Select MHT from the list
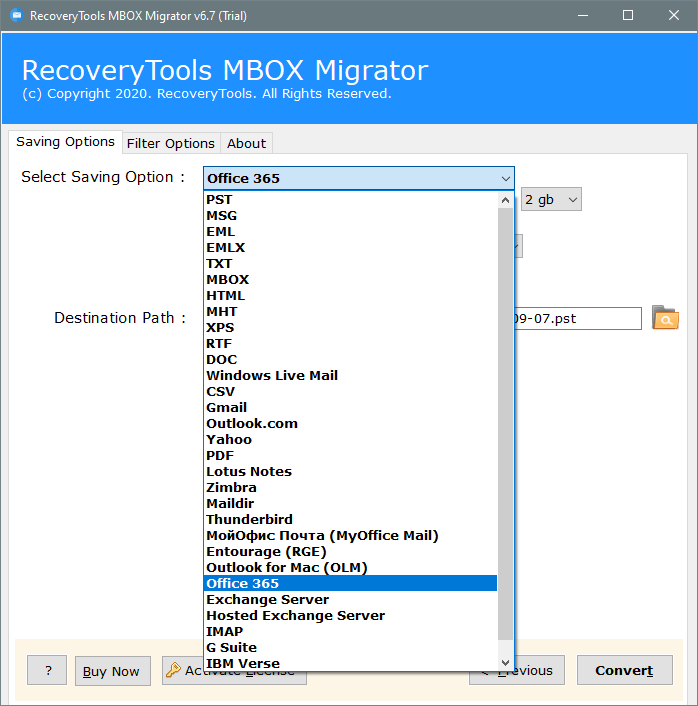The image size is (698, 706). [350, 312]
